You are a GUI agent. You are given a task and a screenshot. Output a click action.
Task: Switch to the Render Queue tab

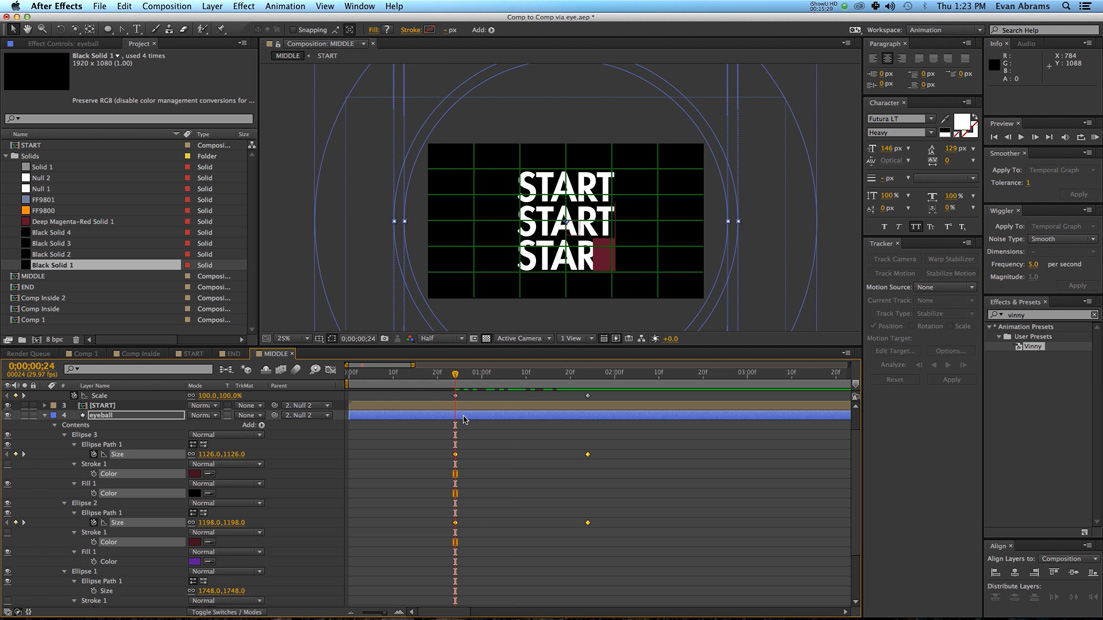pyautogui.click(x=28, y=354)
